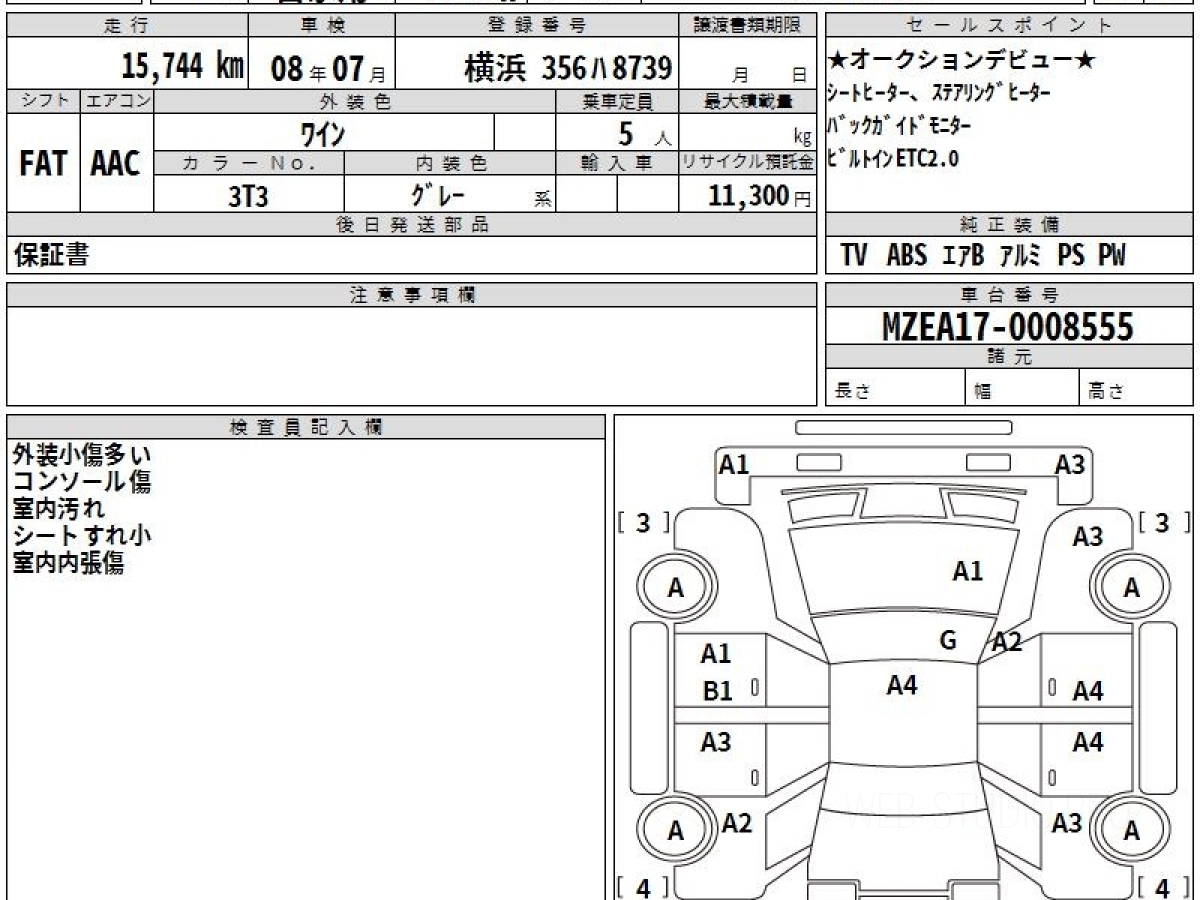Viewport: 1200px width, 900px height.
Task: Click the mileage value 15,744 km
Action: point(183,67)
